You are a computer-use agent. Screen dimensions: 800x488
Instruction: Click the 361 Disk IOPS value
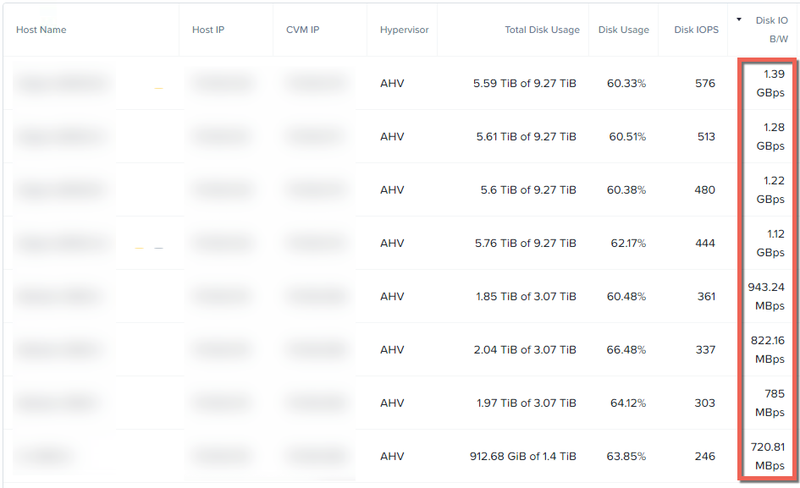point(707,296)
